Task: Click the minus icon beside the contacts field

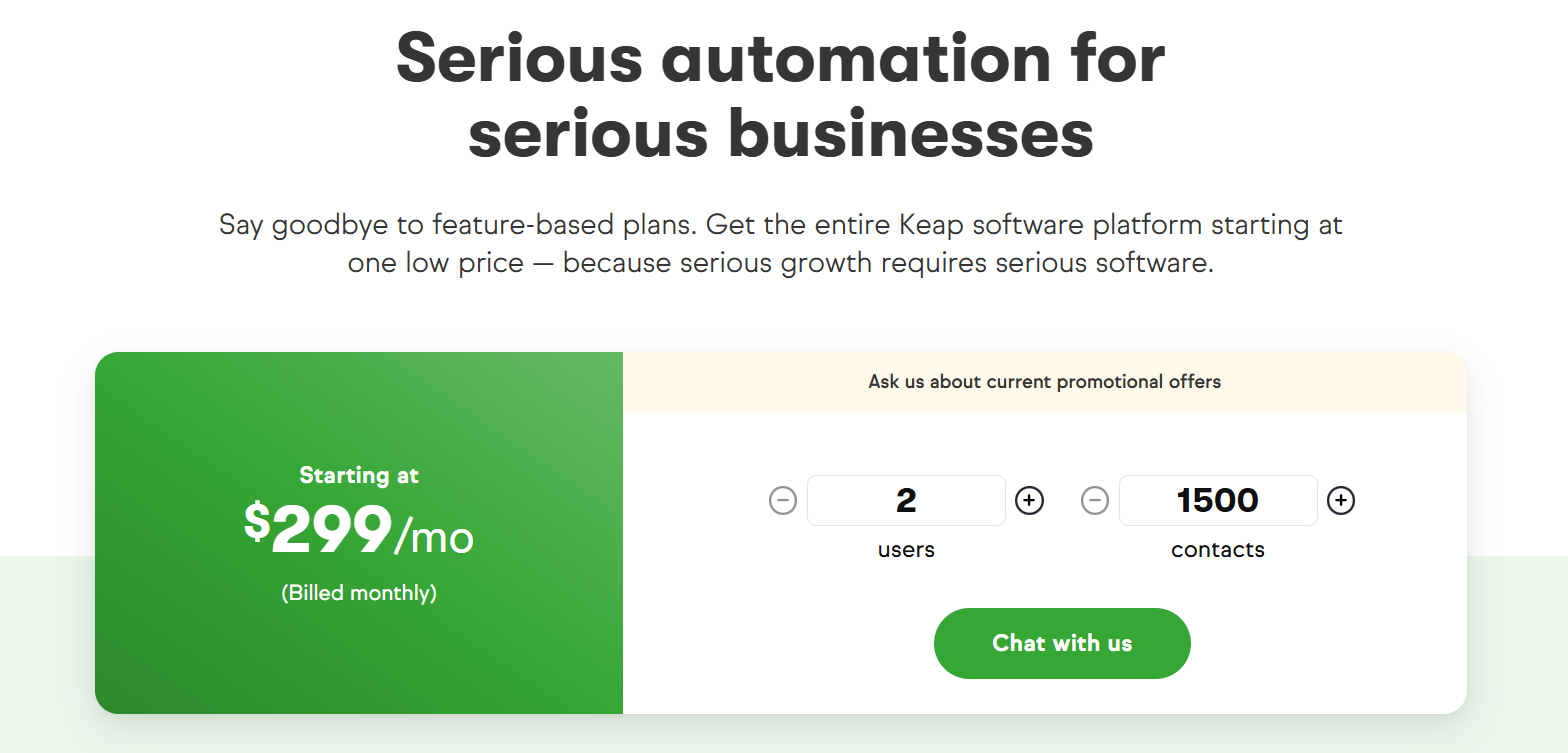Action: (x=1095, y=500)
